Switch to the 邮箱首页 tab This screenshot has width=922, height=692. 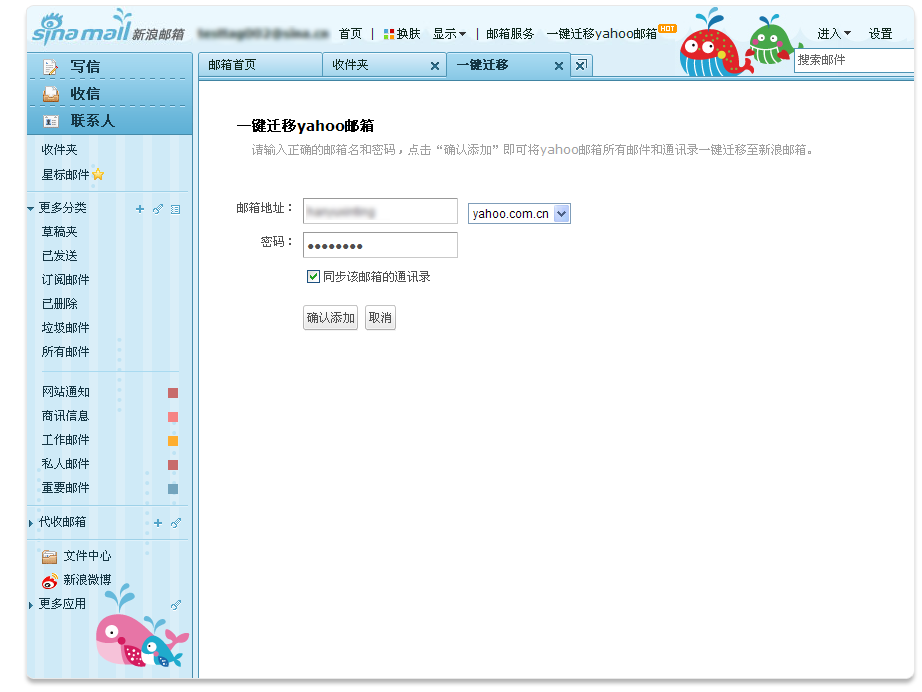260,65
